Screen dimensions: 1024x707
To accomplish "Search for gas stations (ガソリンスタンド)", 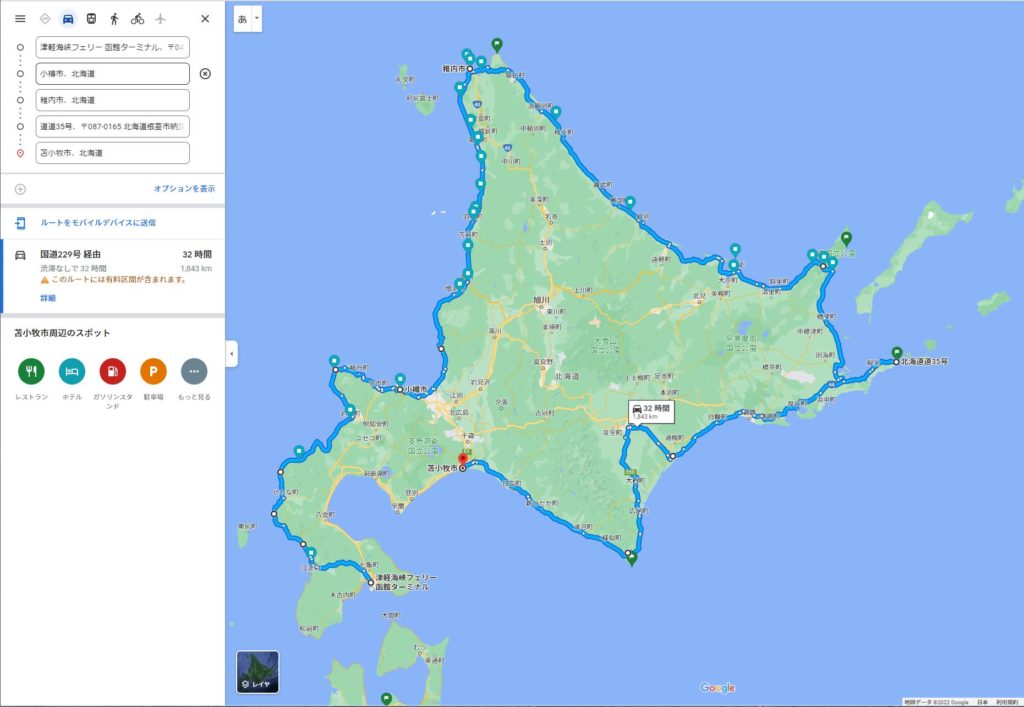I will click(113, 371).
